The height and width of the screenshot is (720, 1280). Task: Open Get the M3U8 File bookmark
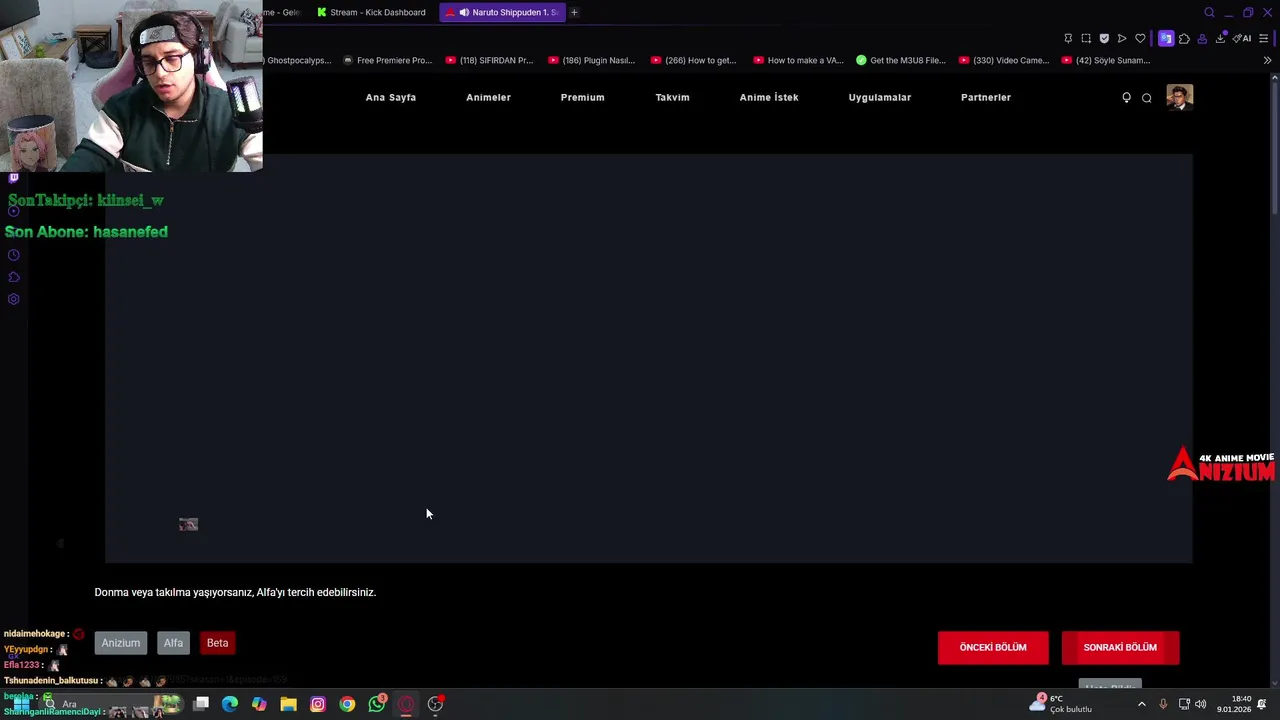[x=900, y=60]
